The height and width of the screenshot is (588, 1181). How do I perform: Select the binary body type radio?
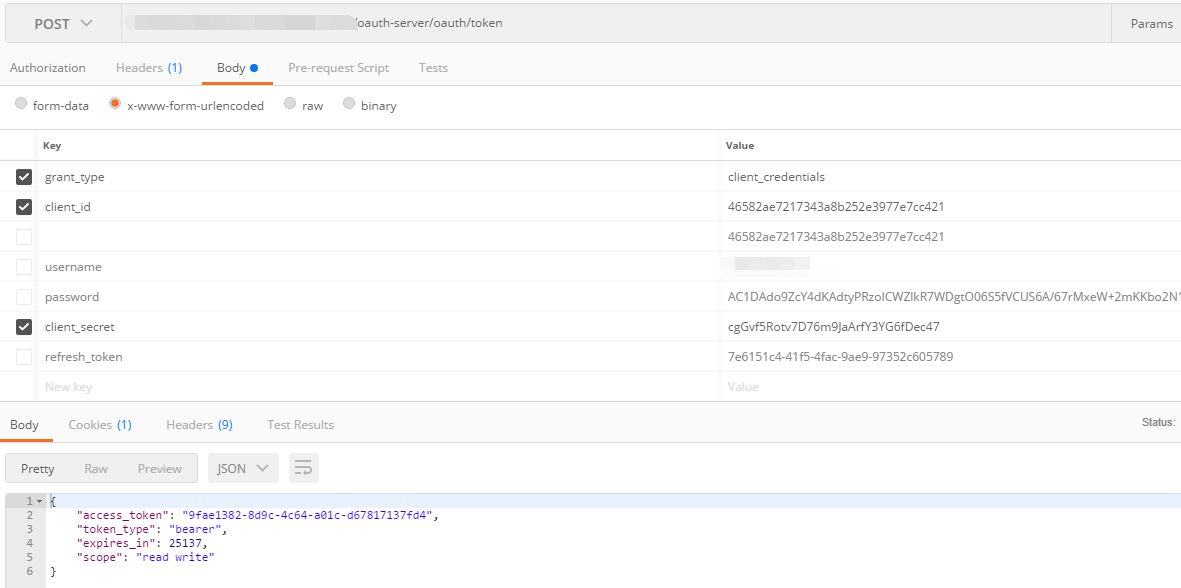click(349, 104)
